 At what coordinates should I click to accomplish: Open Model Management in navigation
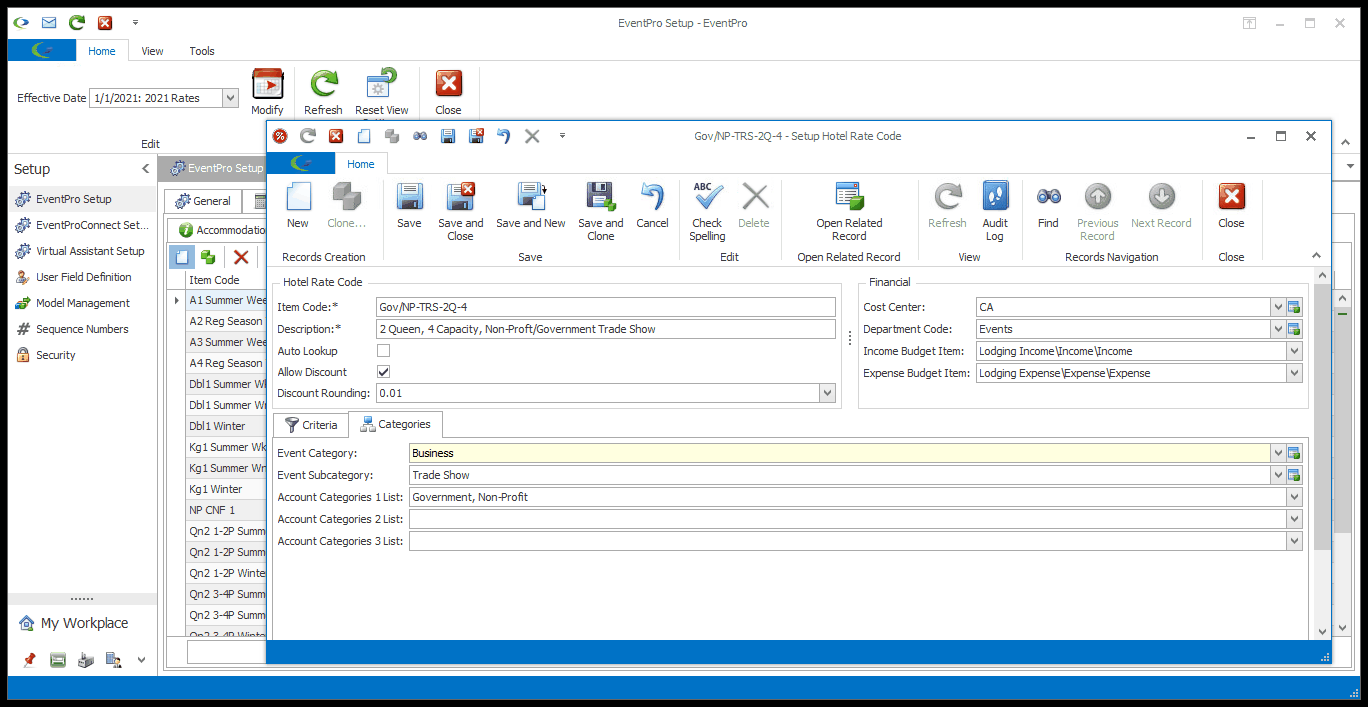tap(82, 303)
